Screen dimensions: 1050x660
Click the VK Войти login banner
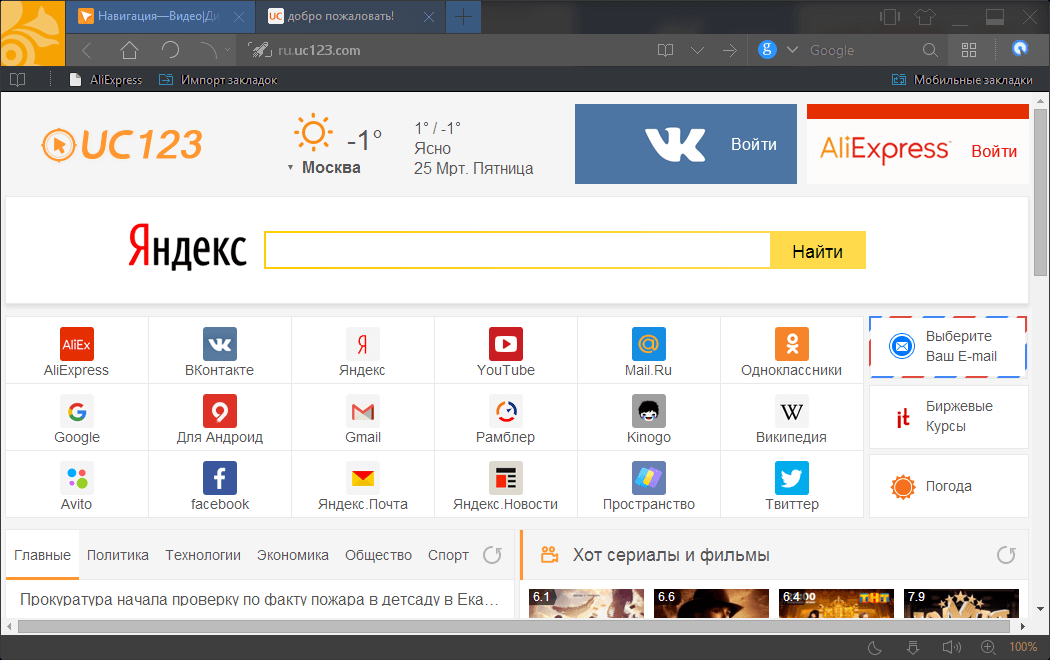(686, 144)
